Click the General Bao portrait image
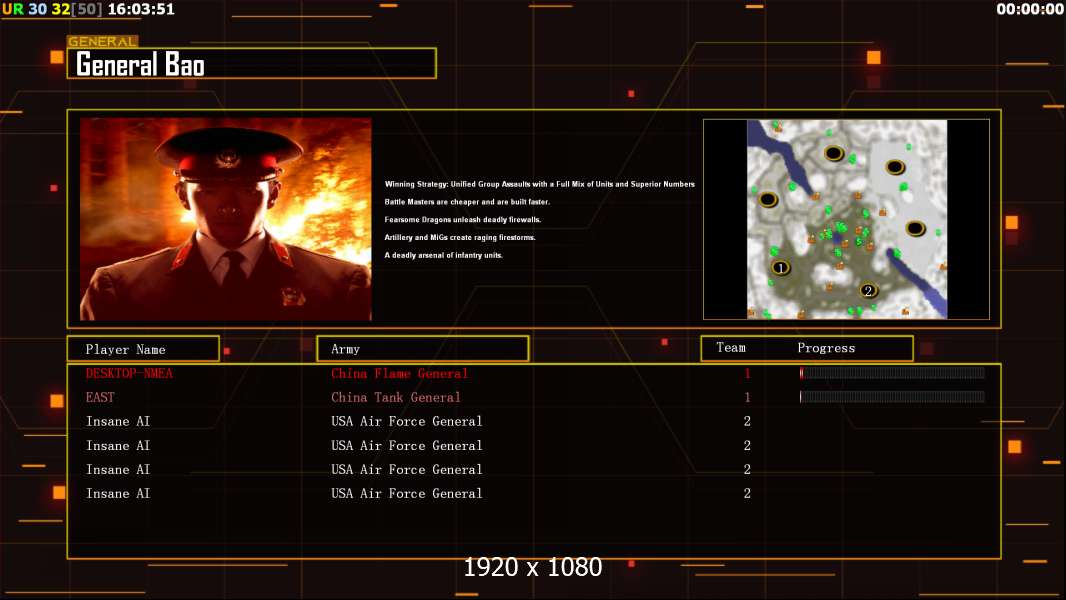The width and height of the screenshot is (1066, 600). (226, 219)
